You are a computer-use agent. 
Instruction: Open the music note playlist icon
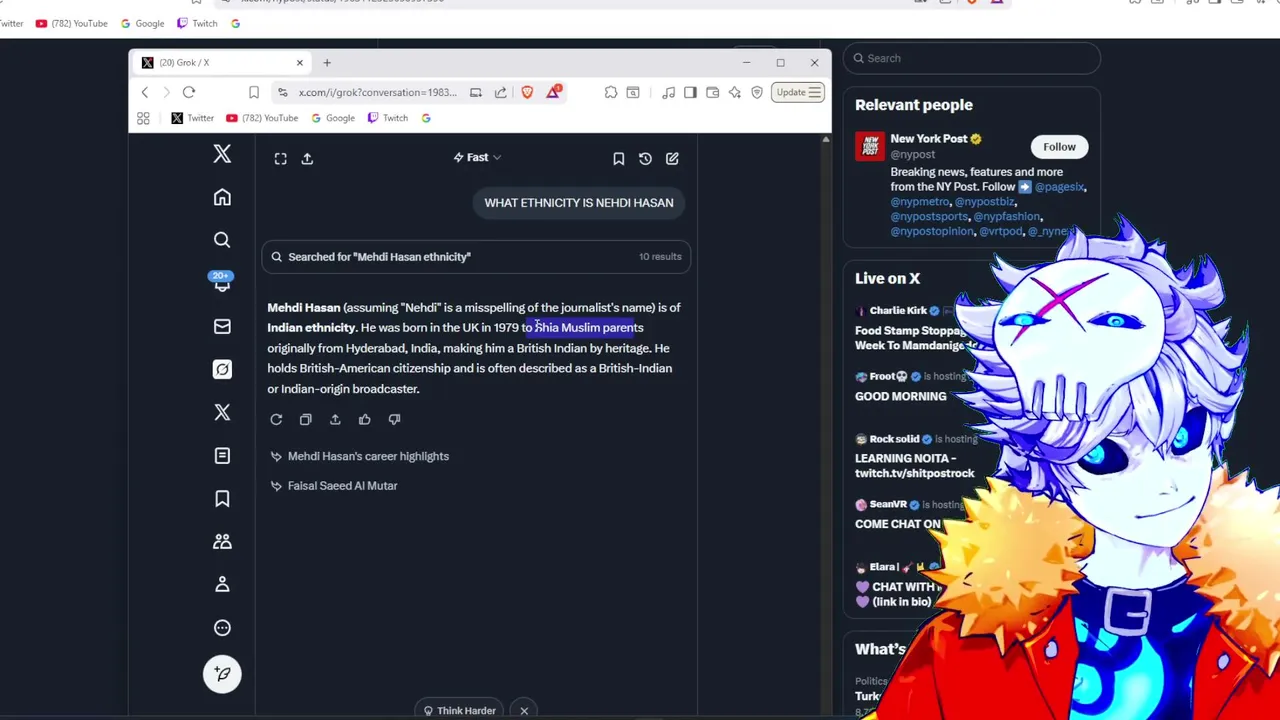[x=668, y=92]
